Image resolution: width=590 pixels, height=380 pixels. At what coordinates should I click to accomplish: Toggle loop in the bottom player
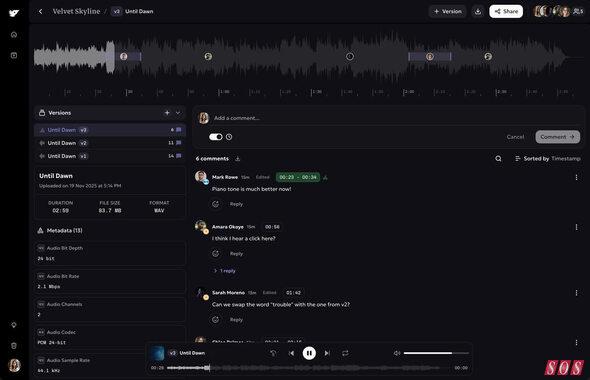pos(345,353)
